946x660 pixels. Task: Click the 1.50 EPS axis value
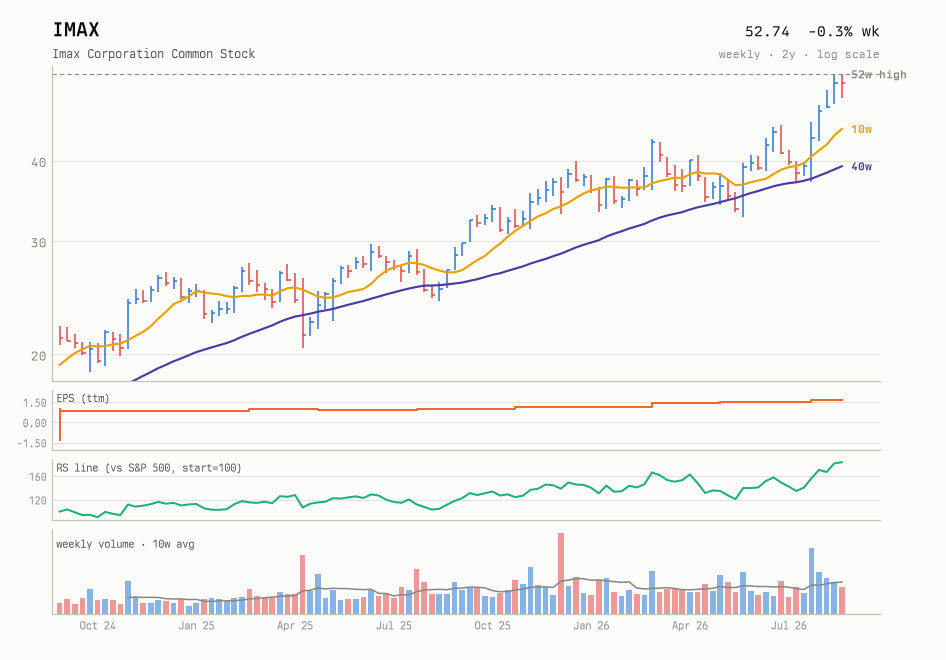tap(34, 403)
